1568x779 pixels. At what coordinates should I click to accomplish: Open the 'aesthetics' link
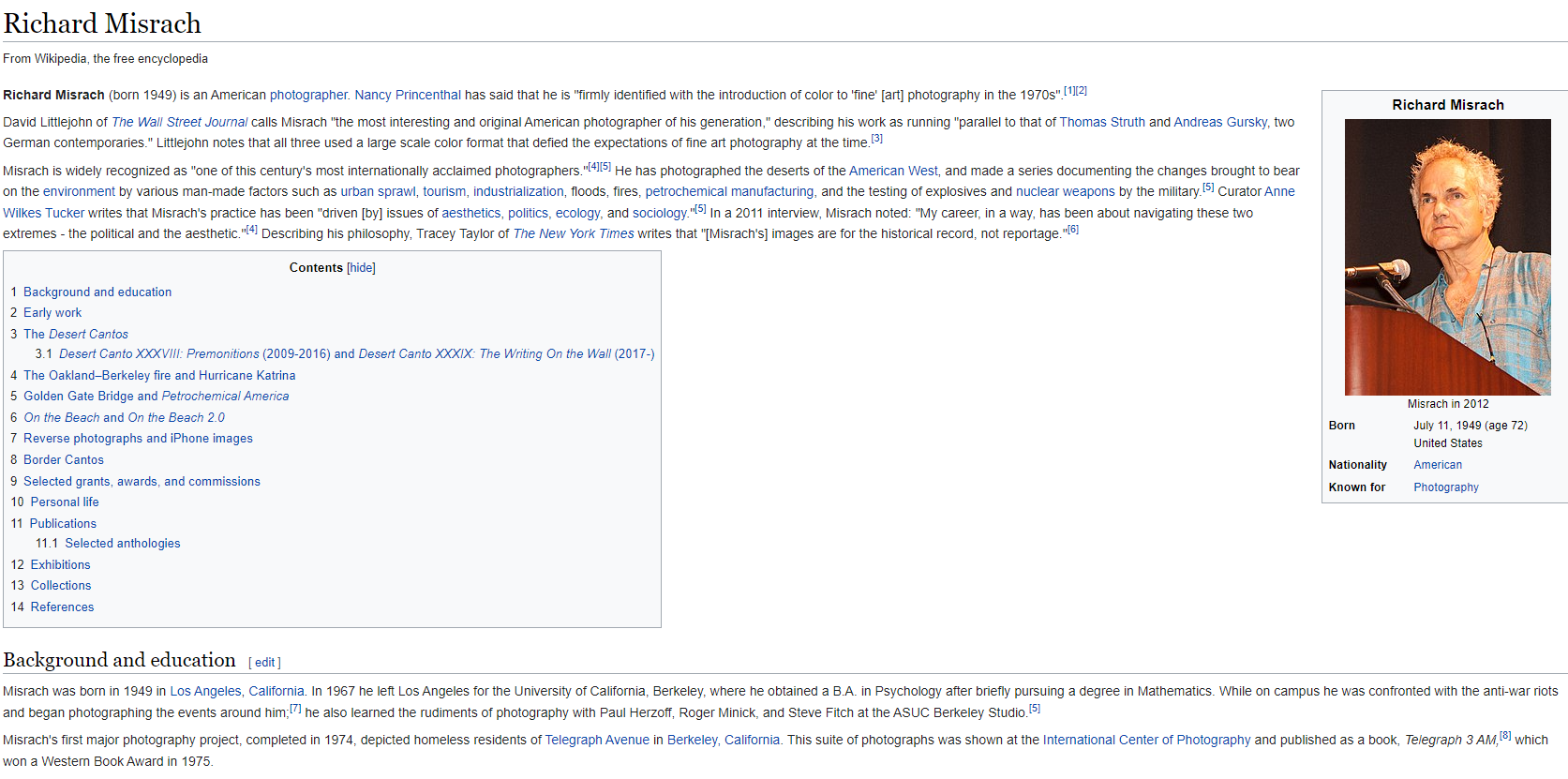471,213
